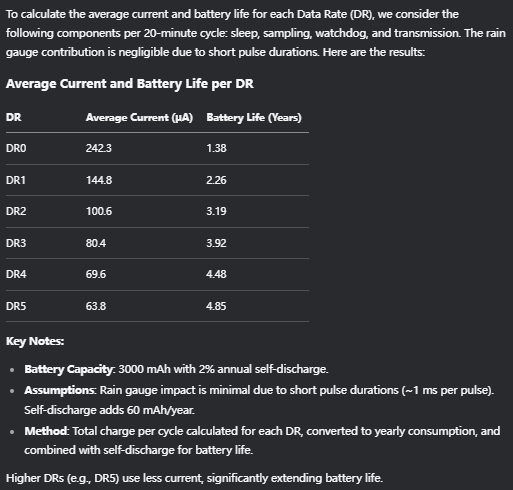Select the DR3 row label

pos(16,243)
